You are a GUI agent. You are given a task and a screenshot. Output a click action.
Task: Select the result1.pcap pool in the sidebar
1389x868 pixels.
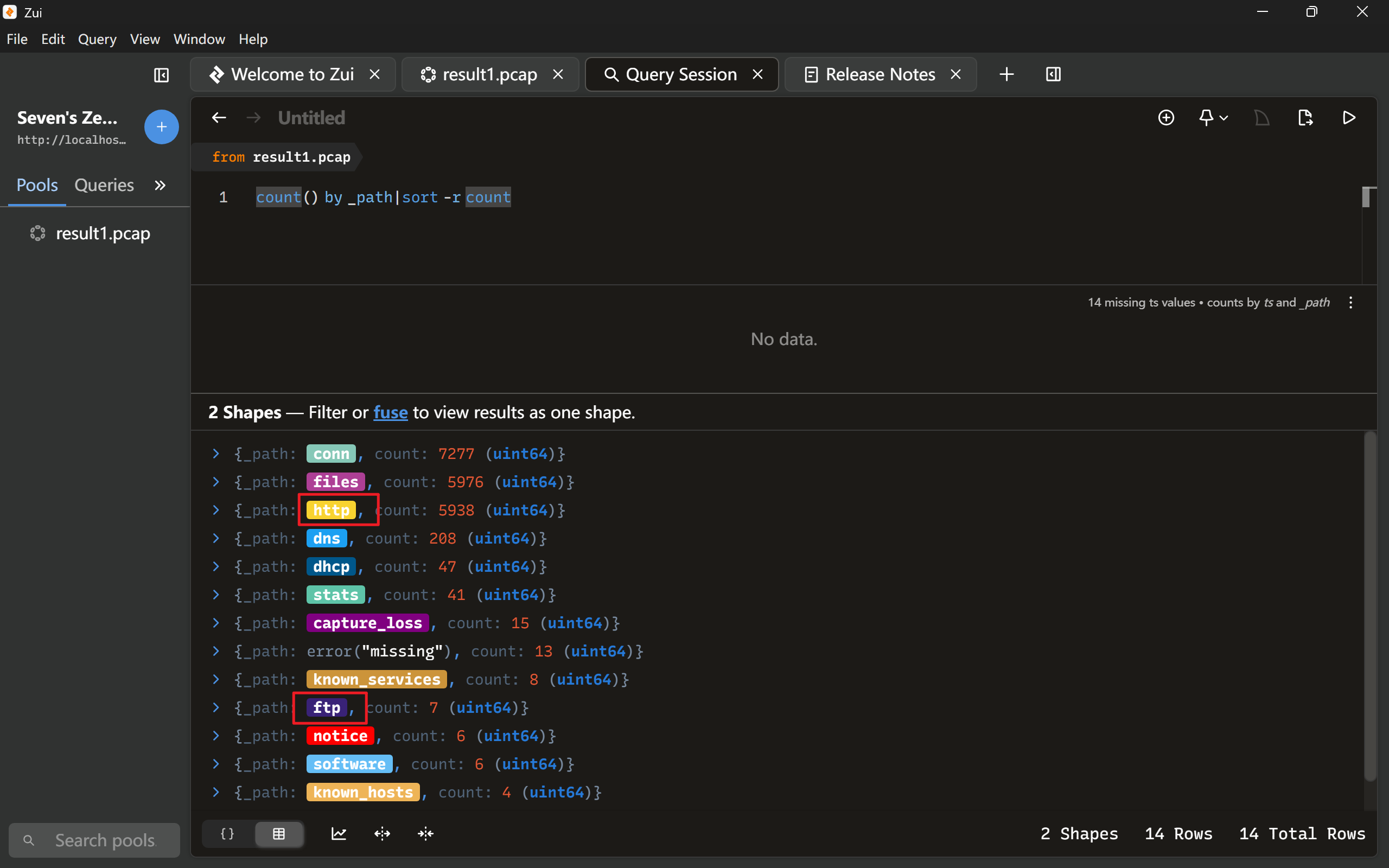tap(102, 233)
